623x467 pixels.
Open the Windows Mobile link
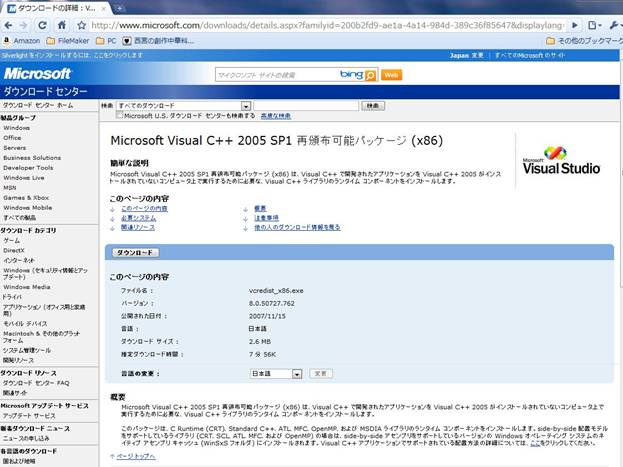pyautogui.click(x=28, y=207)
